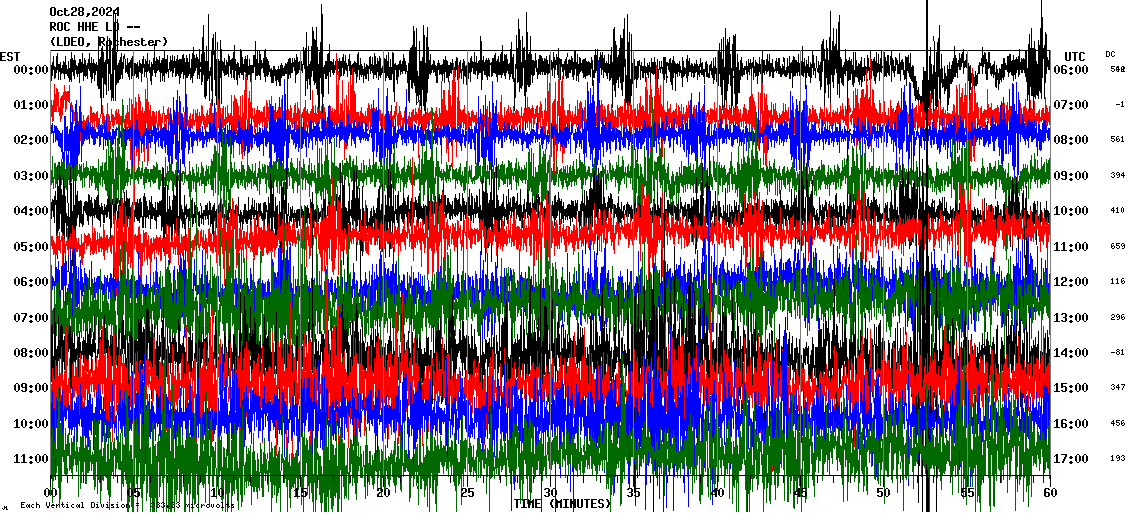The image size is (1130, 519).
Task: Click the UTC column header
Action: 1074,56
